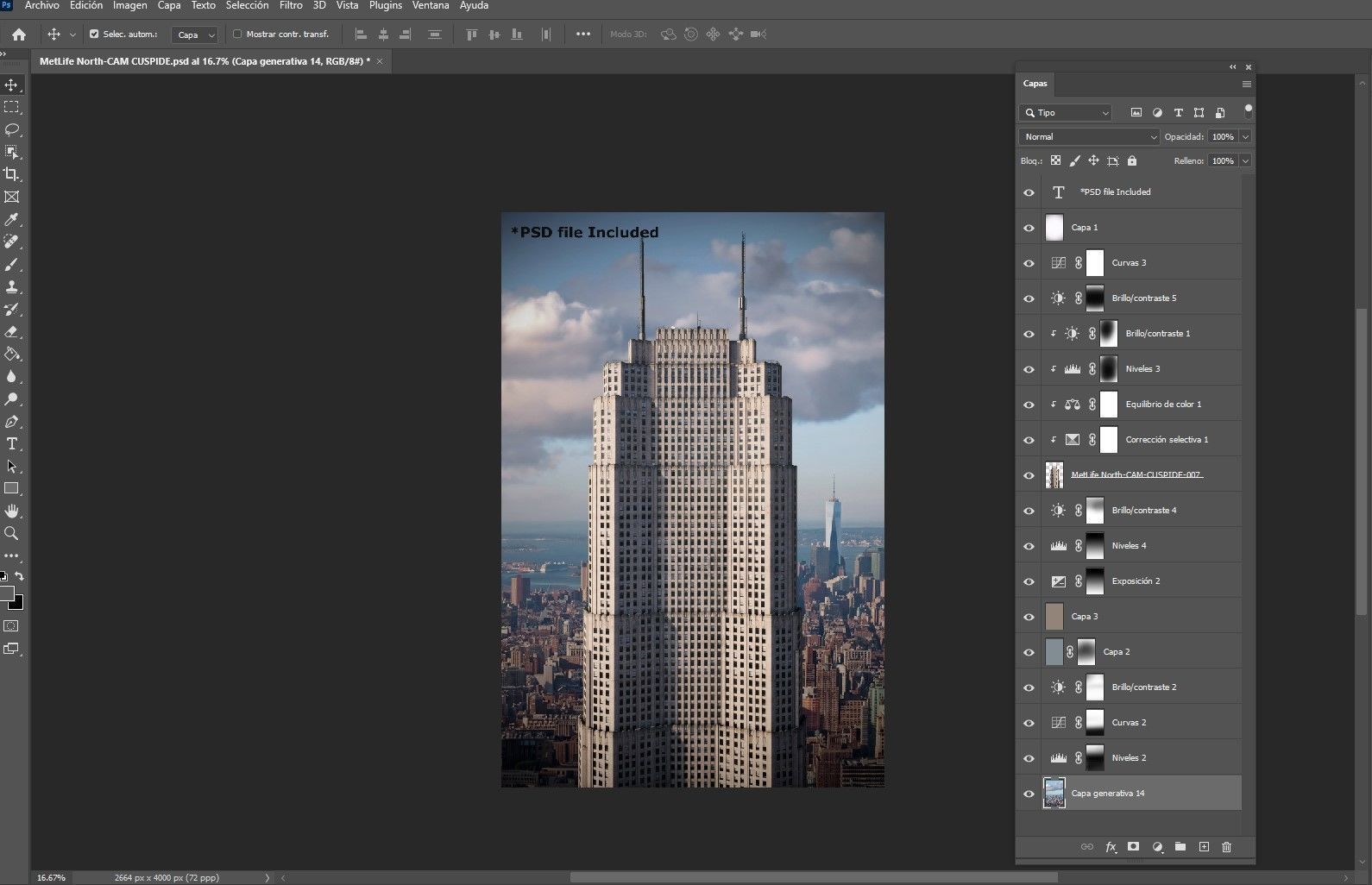Open the Filtro menu
1372x885 pixels.
coord(291,5)
